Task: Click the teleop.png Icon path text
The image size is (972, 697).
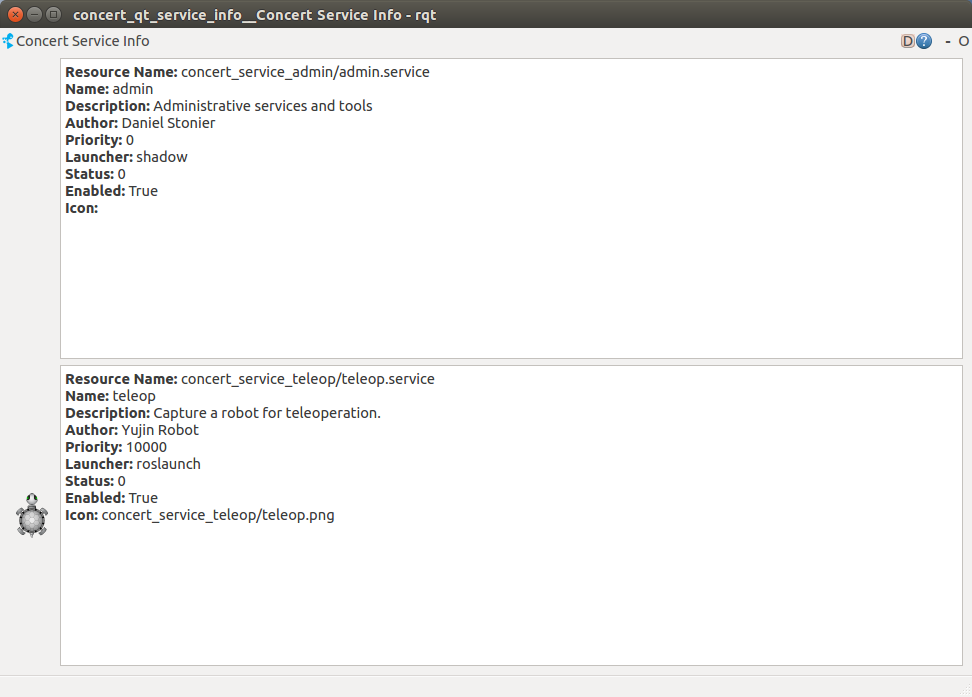Action: tap(217, 515)
